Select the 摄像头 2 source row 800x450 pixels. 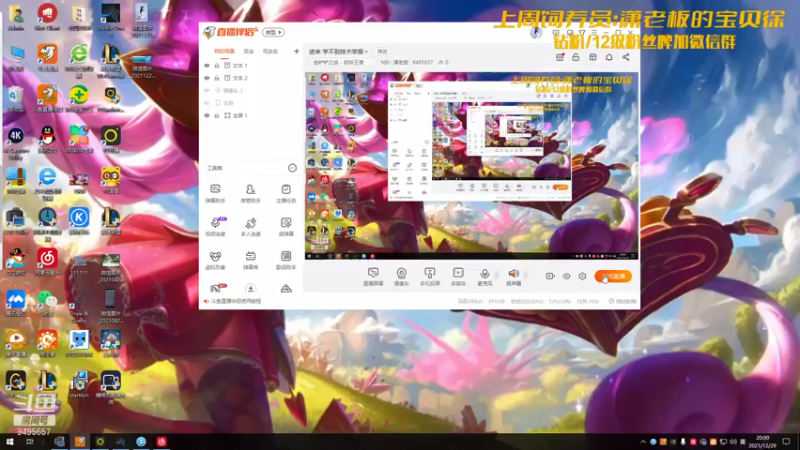[251, 90]
